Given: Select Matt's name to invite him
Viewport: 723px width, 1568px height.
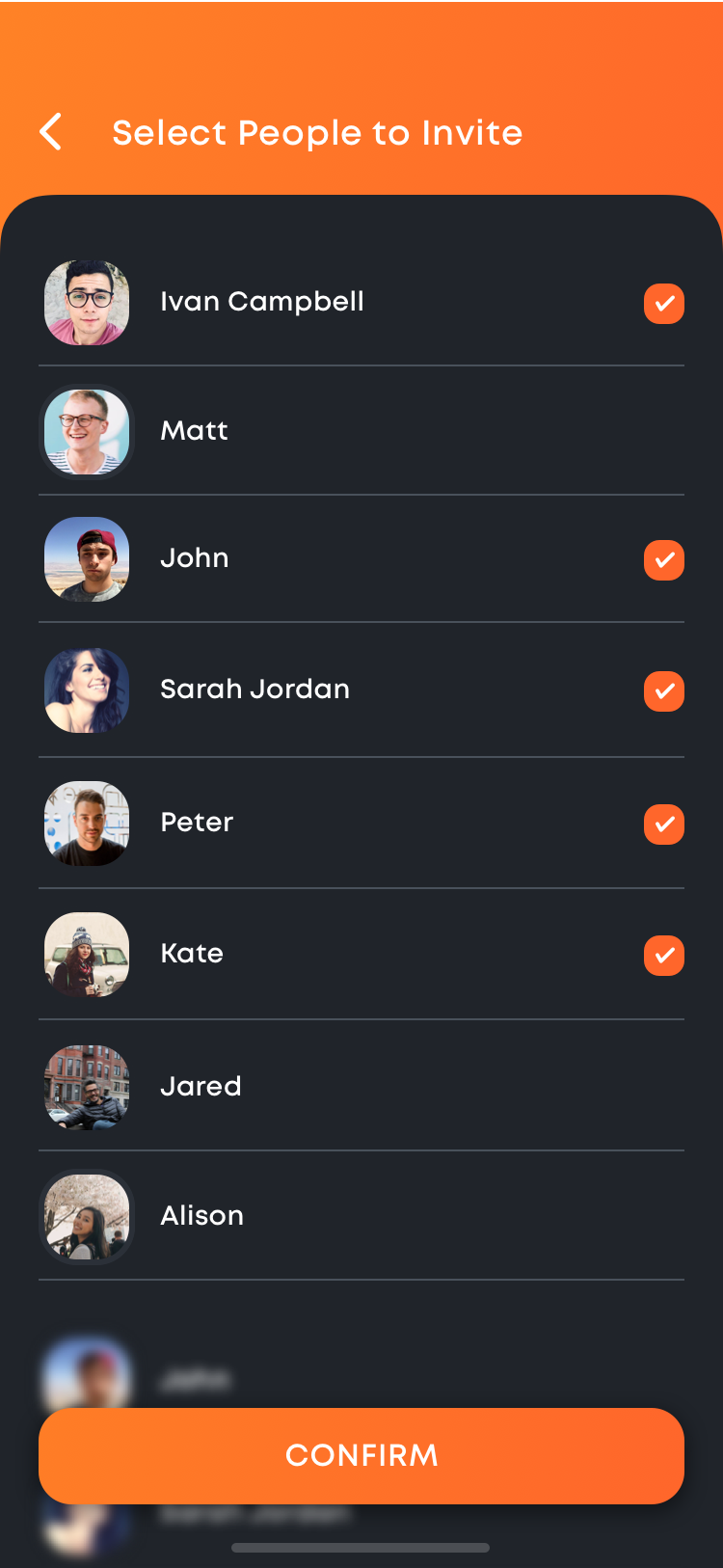Looking at the screenshot, I should coord(194,431).
